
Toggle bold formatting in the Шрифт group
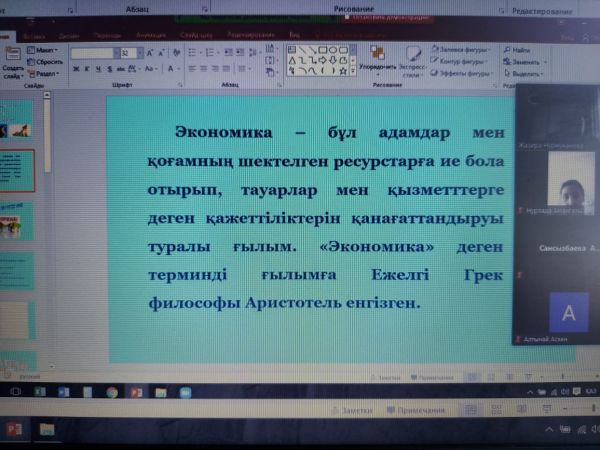(76, 70)
